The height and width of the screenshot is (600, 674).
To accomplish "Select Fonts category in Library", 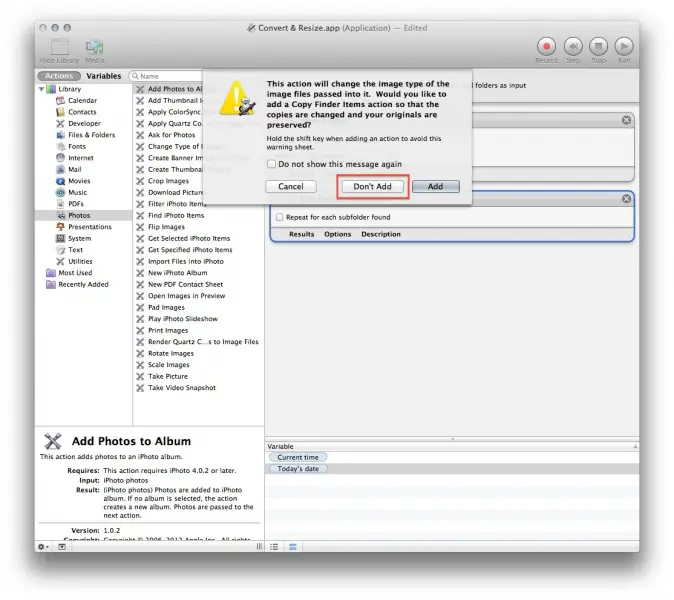I will (77, 146).
